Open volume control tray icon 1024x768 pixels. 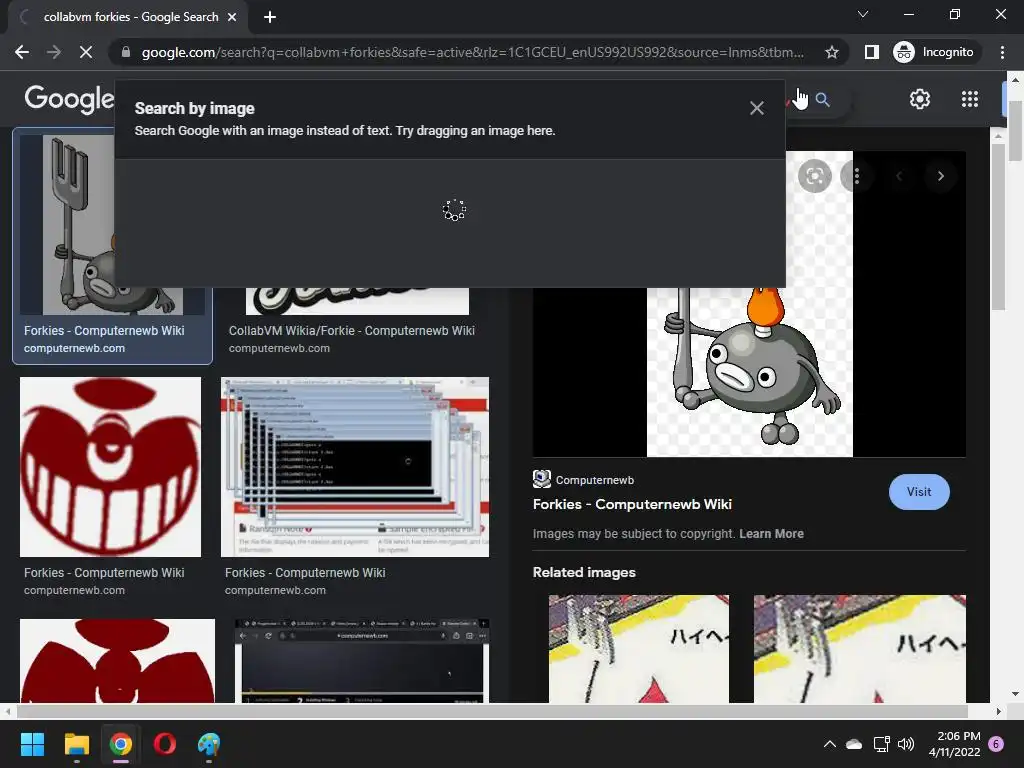[906, 744]
